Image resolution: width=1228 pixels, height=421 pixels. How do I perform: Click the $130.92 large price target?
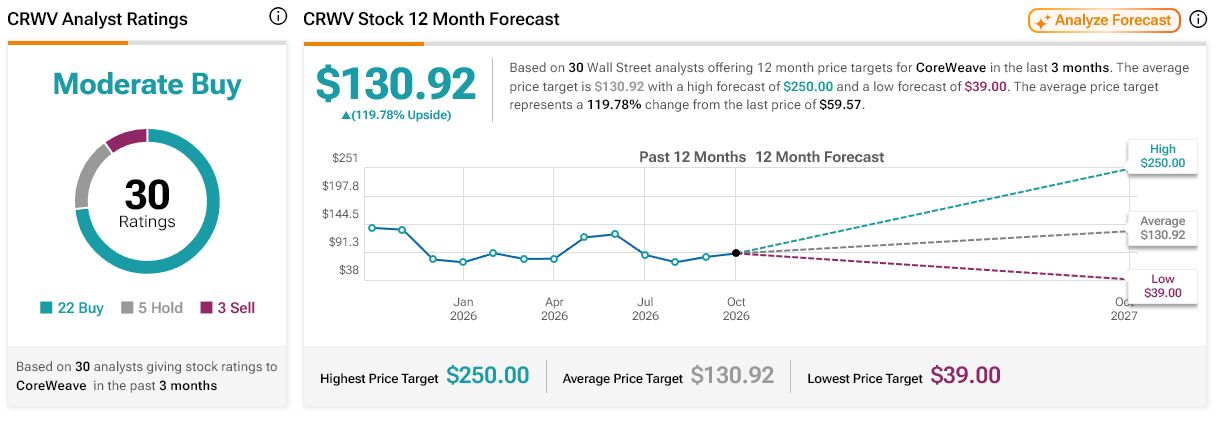396,83
